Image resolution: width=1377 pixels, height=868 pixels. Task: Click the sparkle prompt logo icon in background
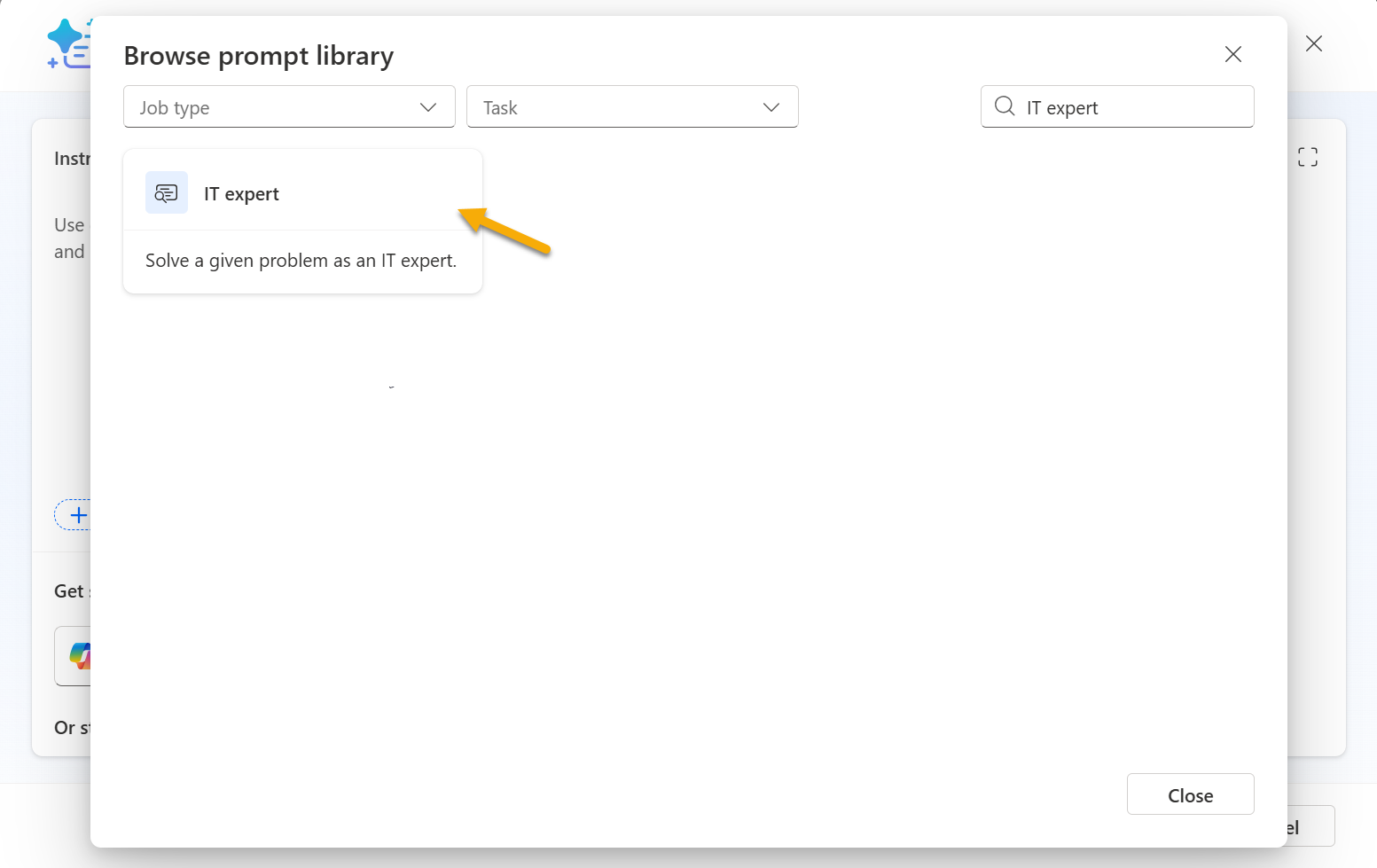pos(69,43)
